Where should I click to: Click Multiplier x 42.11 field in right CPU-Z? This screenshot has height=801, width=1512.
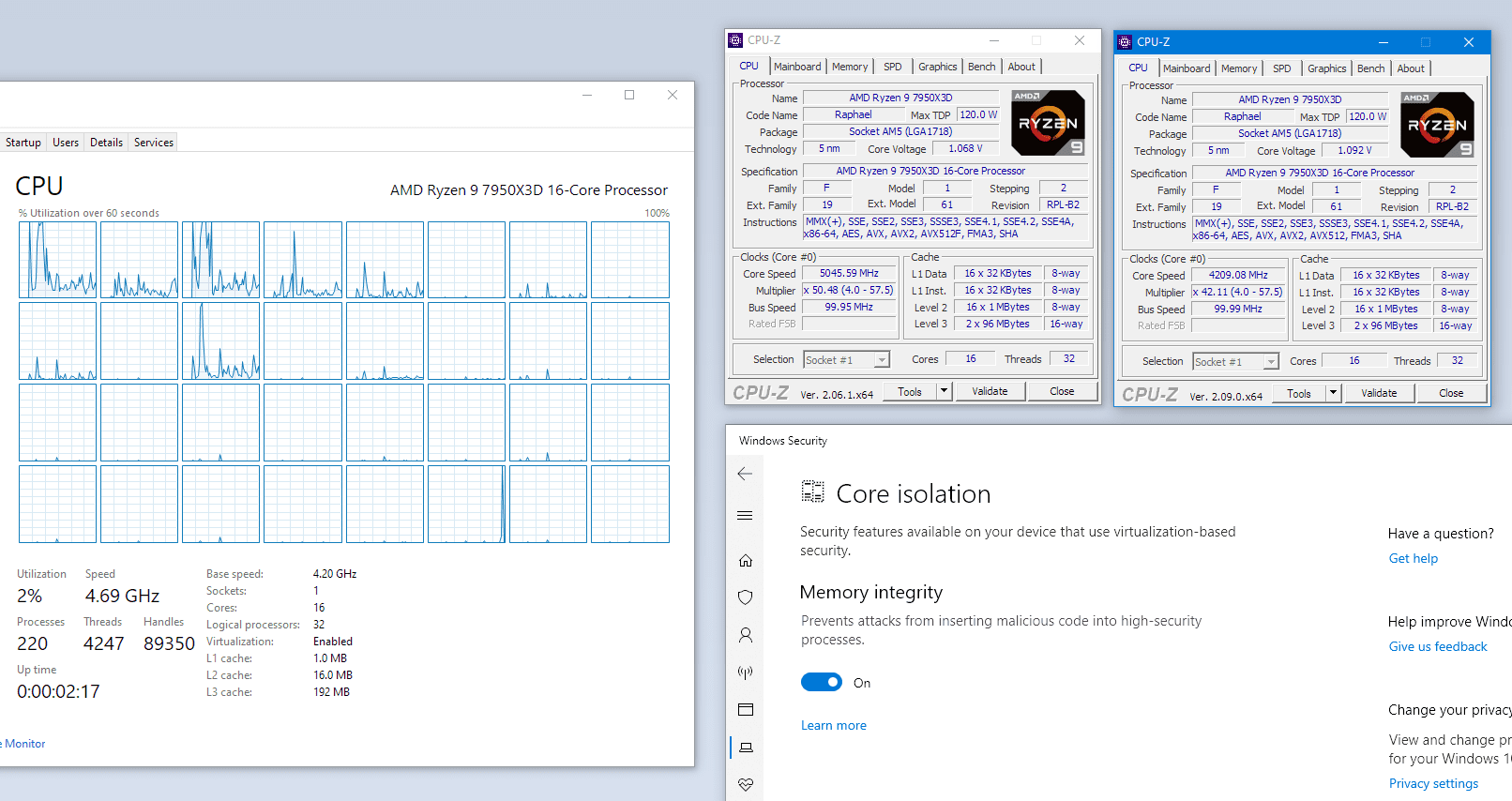pos(1237,292)
